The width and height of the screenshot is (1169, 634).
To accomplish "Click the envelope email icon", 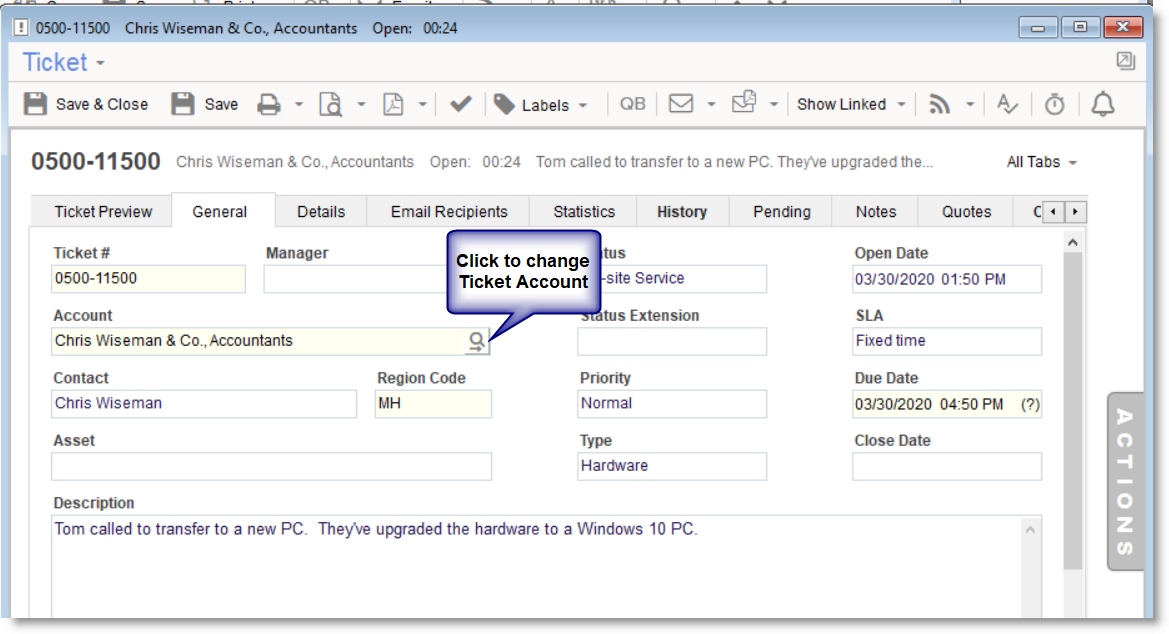I will [x=681, y=104].
